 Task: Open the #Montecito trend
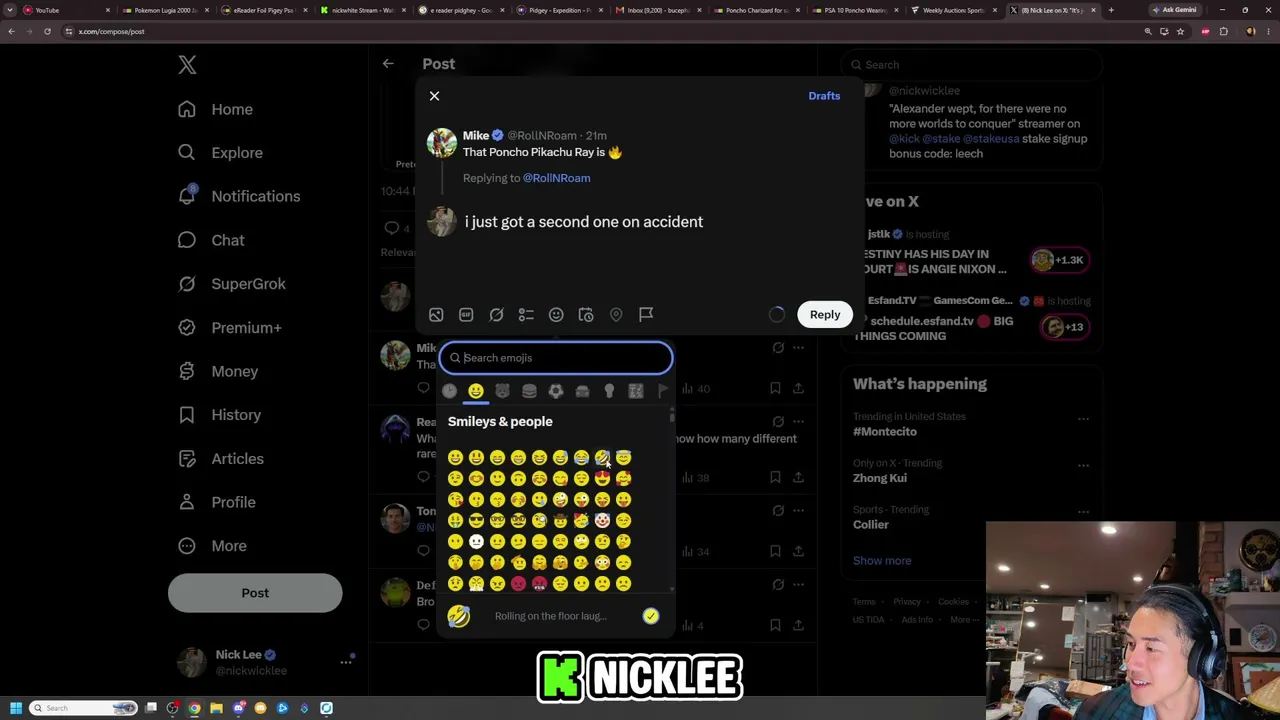[x=885, y=432]
